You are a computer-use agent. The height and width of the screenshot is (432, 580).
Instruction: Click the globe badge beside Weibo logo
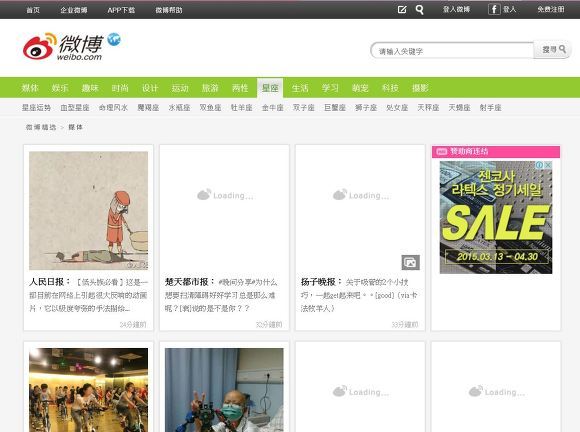coord(114,39)
